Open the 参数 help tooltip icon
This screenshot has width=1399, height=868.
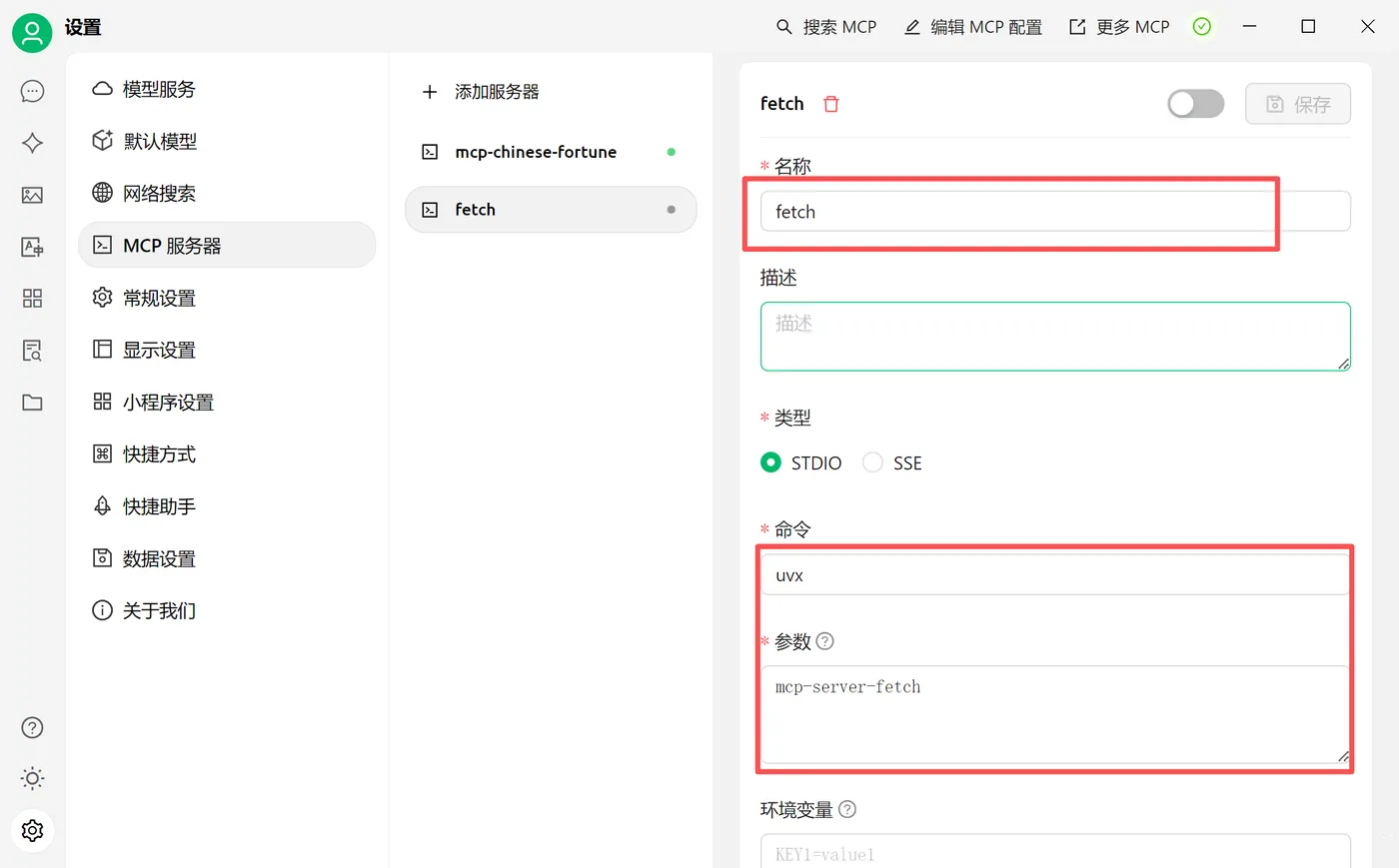[x=826, y=641]
